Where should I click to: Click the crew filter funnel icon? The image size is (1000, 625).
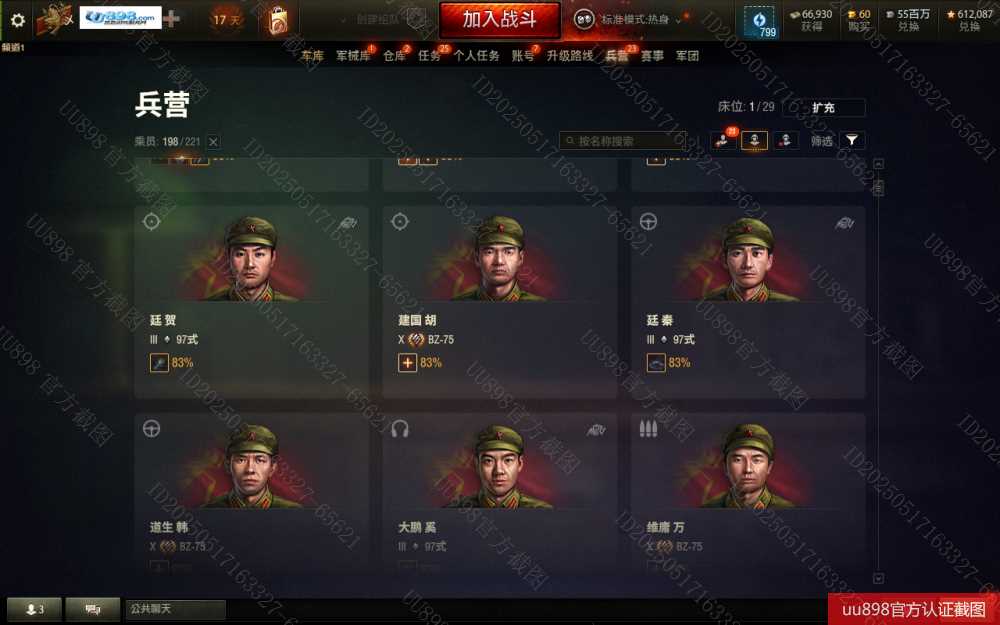(852, 140)
